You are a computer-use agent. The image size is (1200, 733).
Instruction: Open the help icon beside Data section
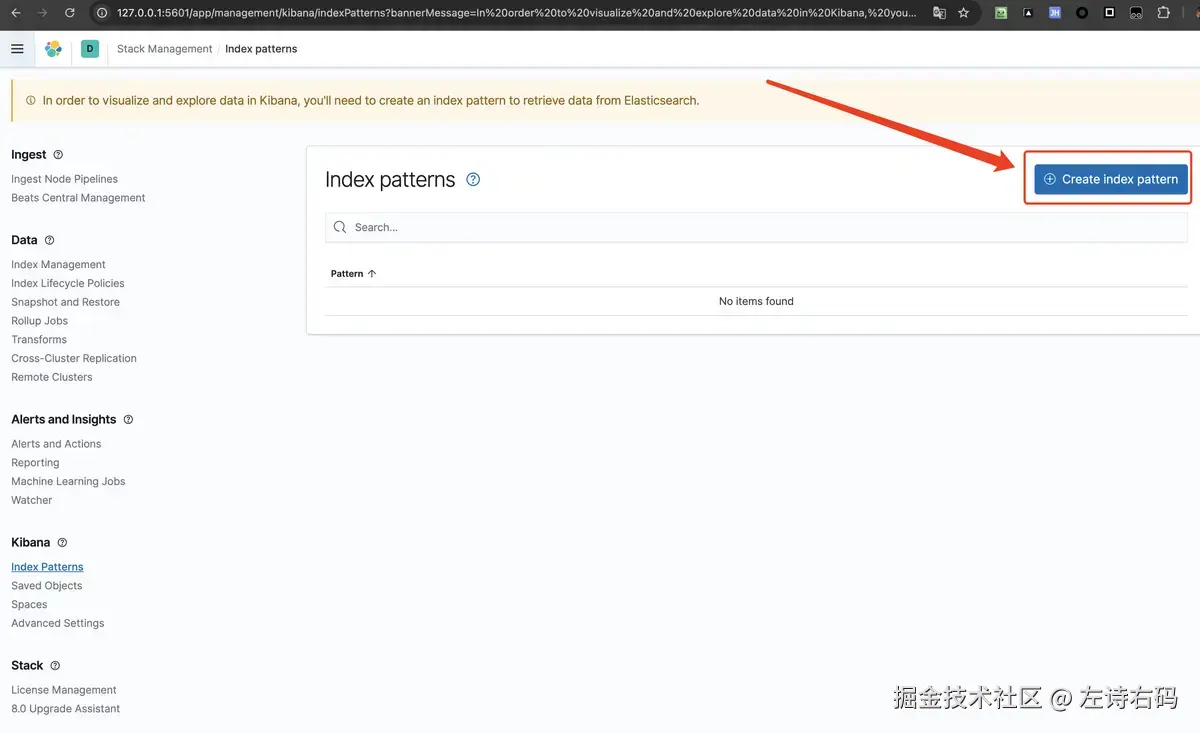(49, 240)
